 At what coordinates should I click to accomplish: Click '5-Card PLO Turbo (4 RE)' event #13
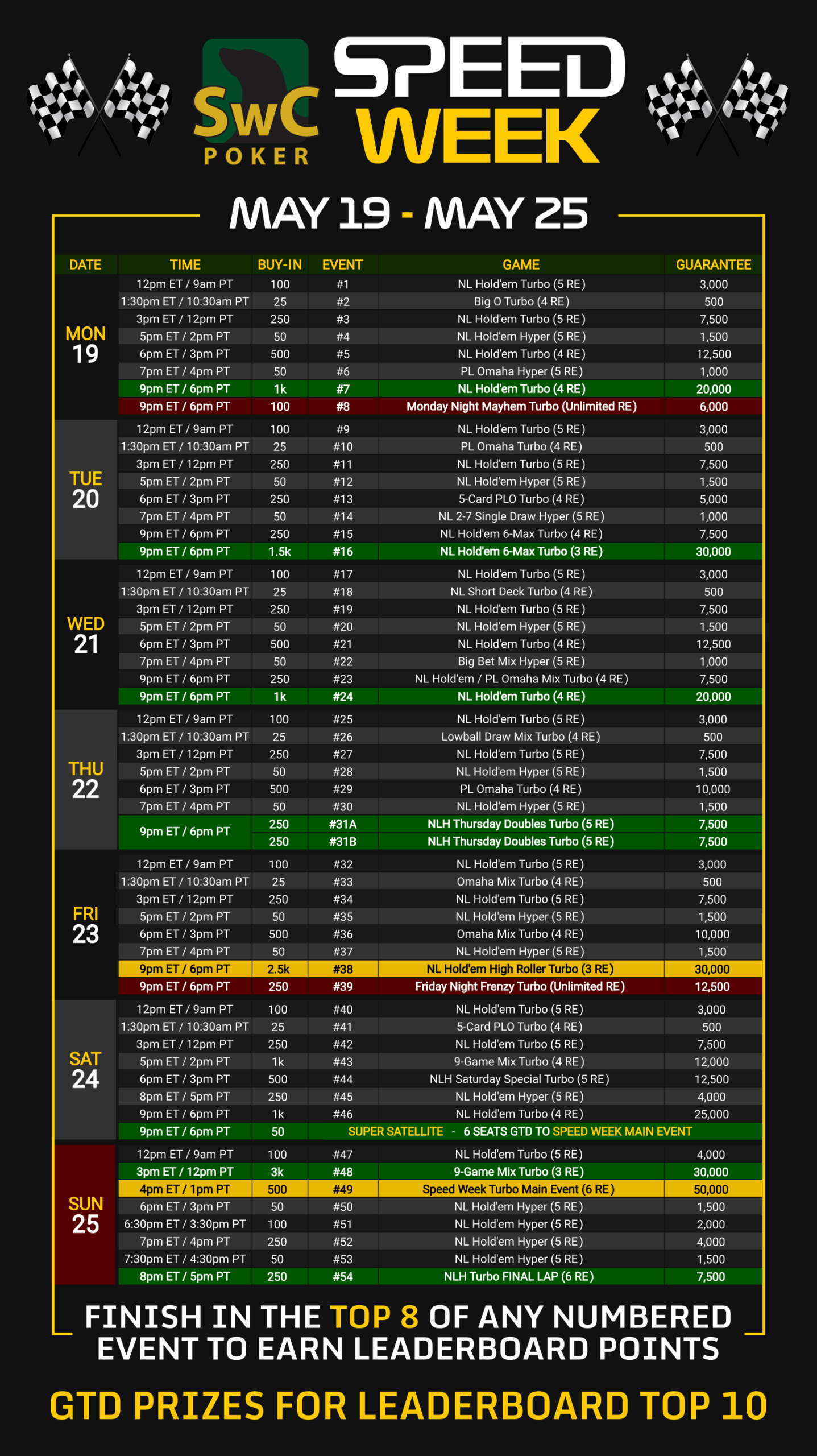(x=521, y=499)
